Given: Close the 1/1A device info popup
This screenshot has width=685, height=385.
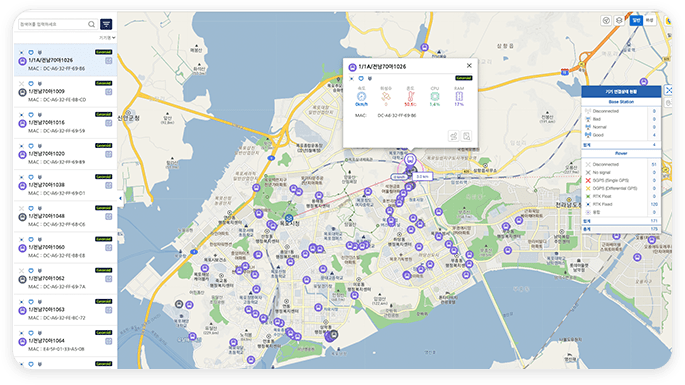Looking at the screenshot, I should [x=469, y=66].
